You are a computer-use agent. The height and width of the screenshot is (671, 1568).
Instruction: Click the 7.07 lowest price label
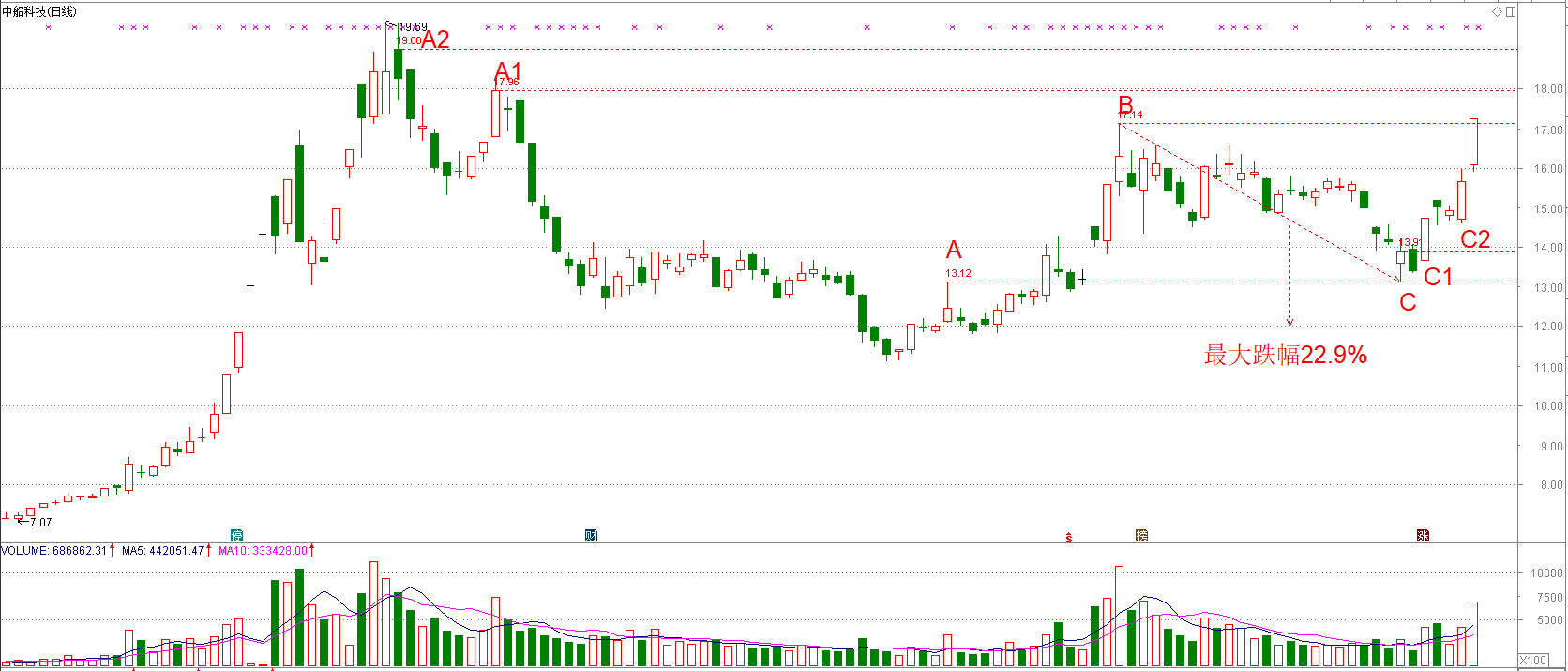click(40, 523)
